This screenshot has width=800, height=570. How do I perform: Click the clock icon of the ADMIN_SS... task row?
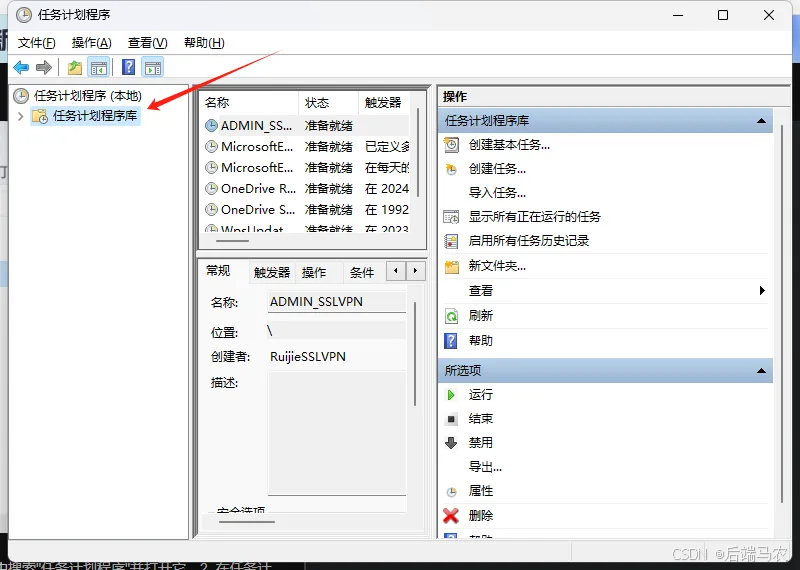click(x=211, y=126)
